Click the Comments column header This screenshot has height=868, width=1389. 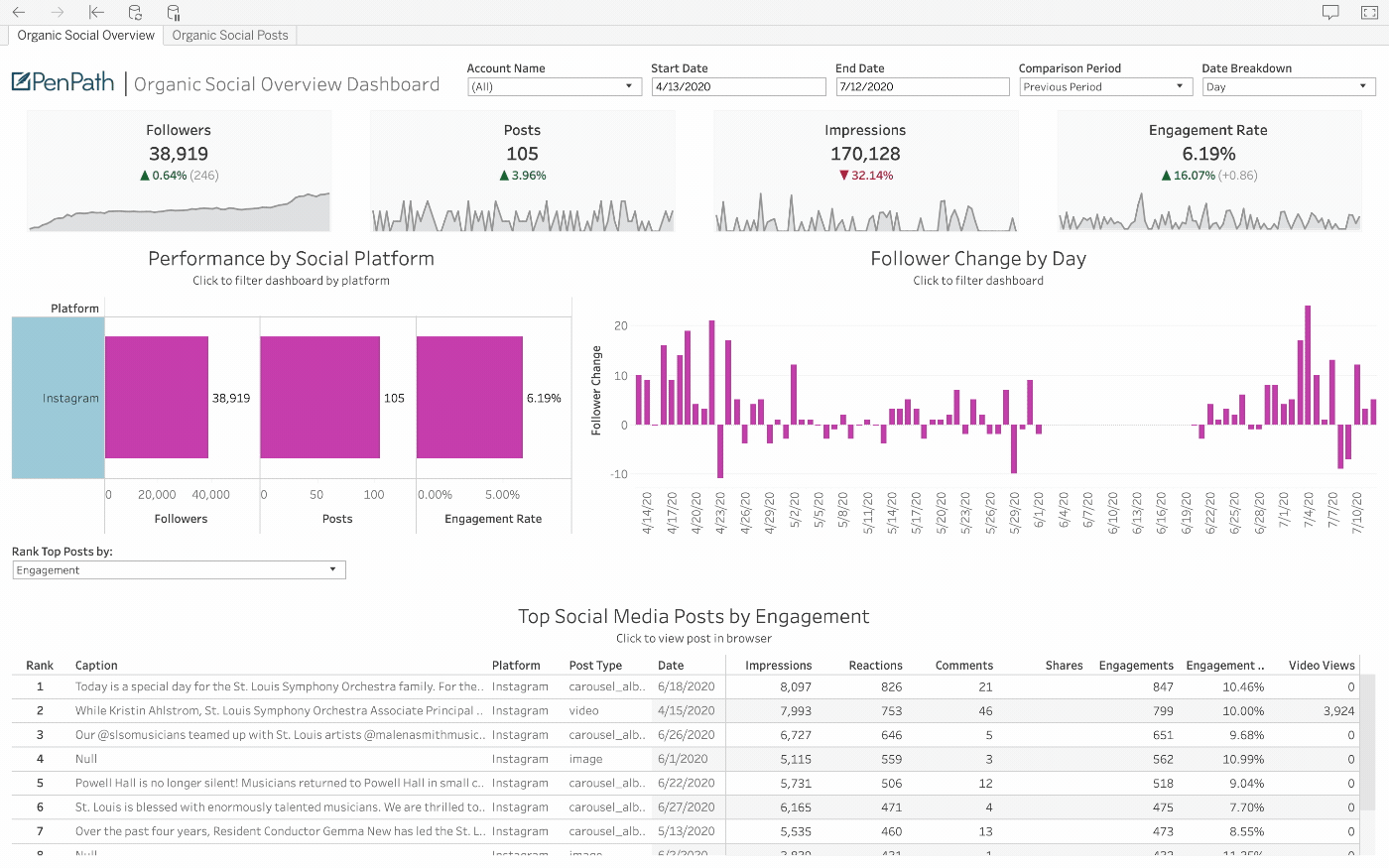click(964, 666)
